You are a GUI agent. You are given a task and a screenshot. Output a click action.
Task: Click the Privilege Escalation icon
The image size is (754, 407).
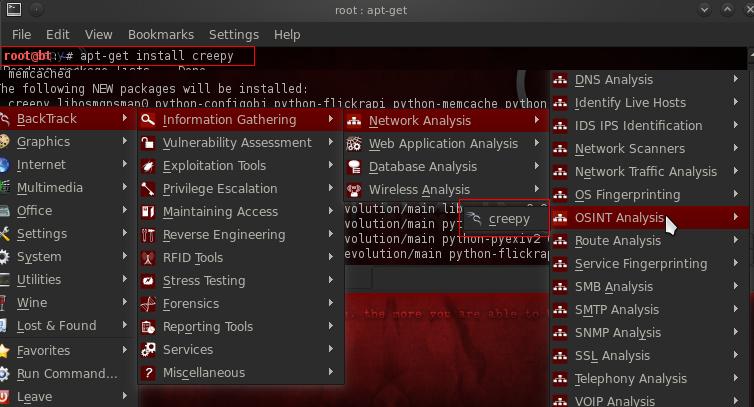tap(149, 189)
